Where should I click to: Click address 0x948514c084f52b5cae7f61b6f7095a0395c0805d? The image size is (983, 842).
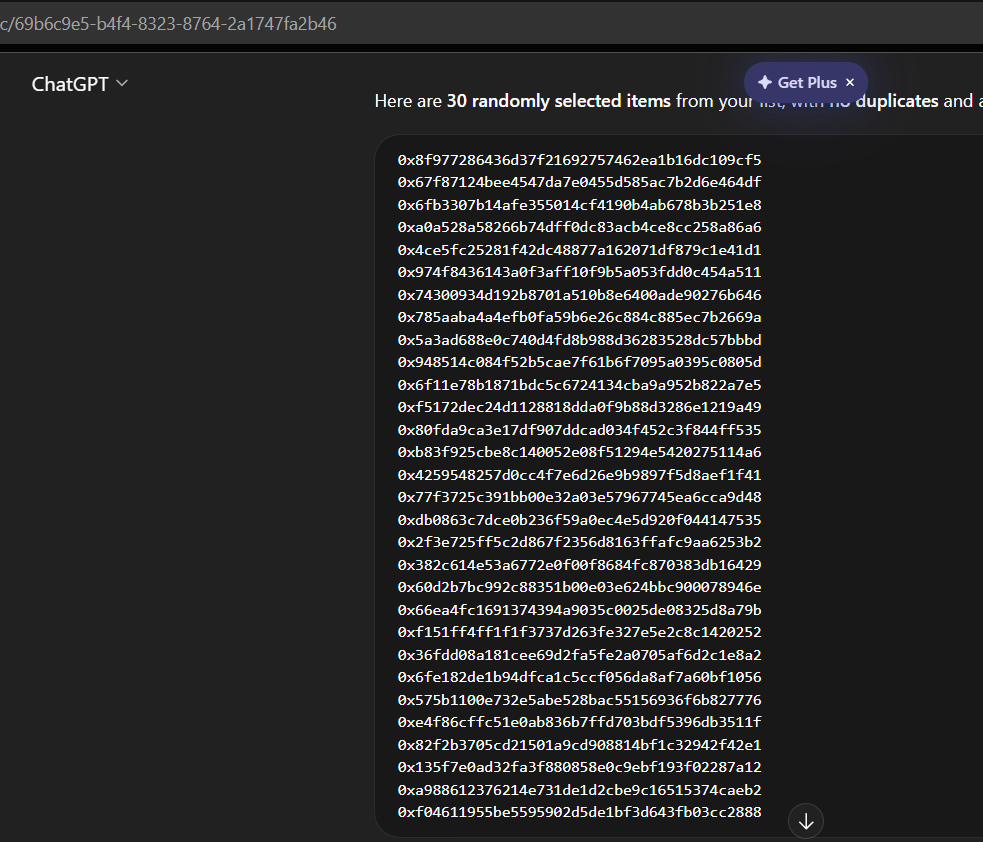click(579, 362)
